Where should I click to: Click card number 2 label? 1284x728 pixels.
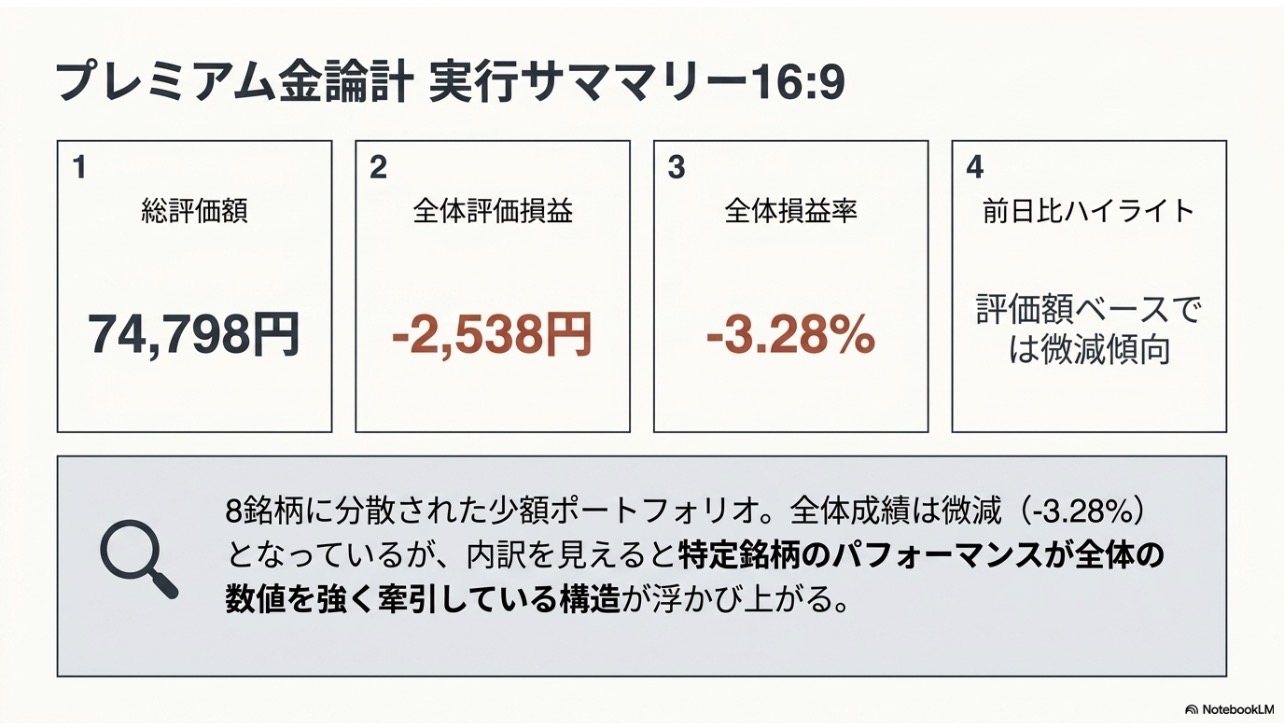coord(377,168)
